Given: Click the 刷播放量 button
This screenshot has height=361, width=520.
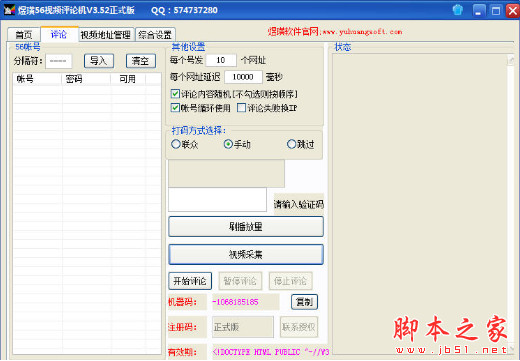Looking at the screenshot, I should coord(246,227).
